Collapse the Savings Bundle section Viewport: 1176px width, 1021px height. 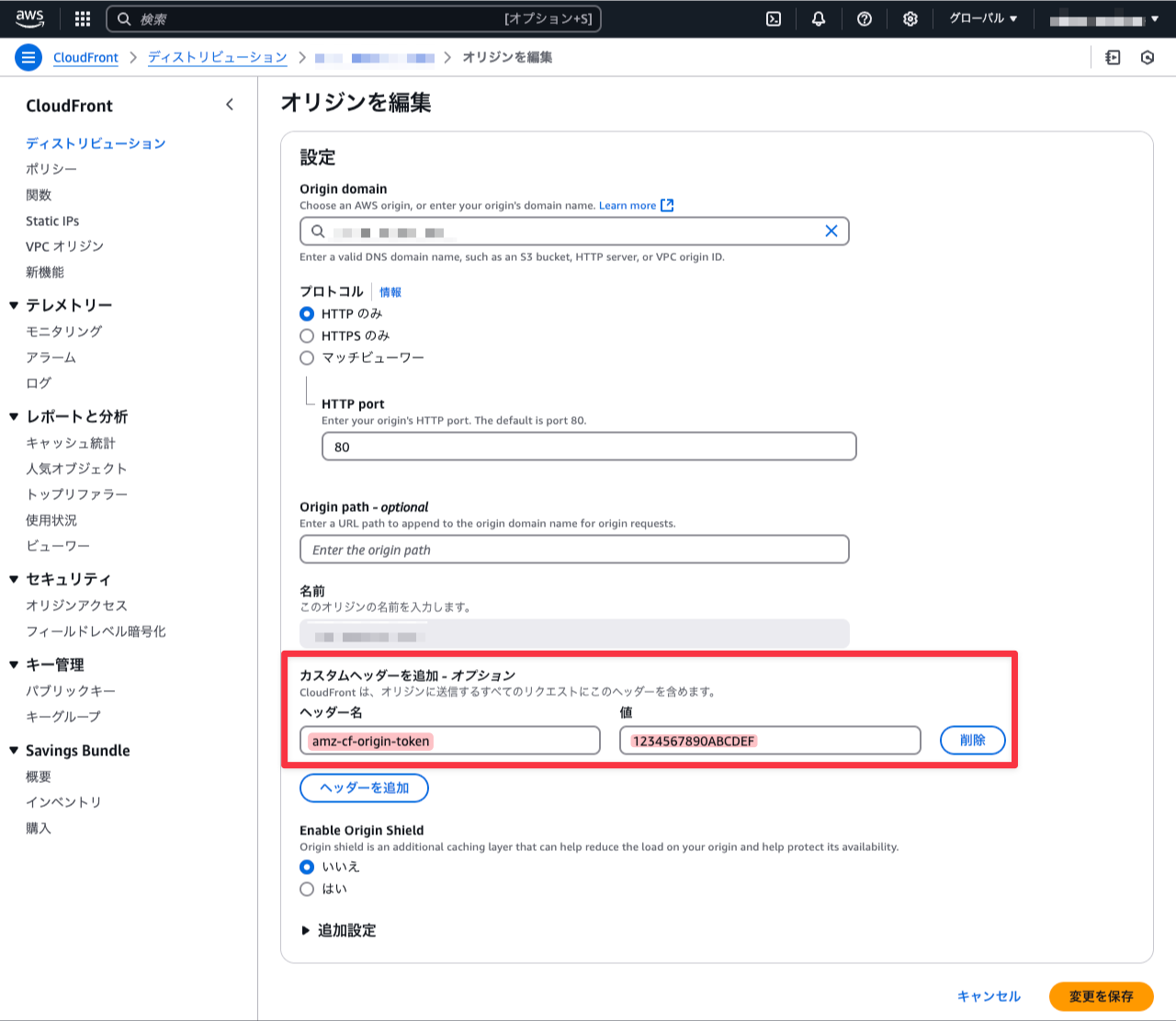point(14,750)
